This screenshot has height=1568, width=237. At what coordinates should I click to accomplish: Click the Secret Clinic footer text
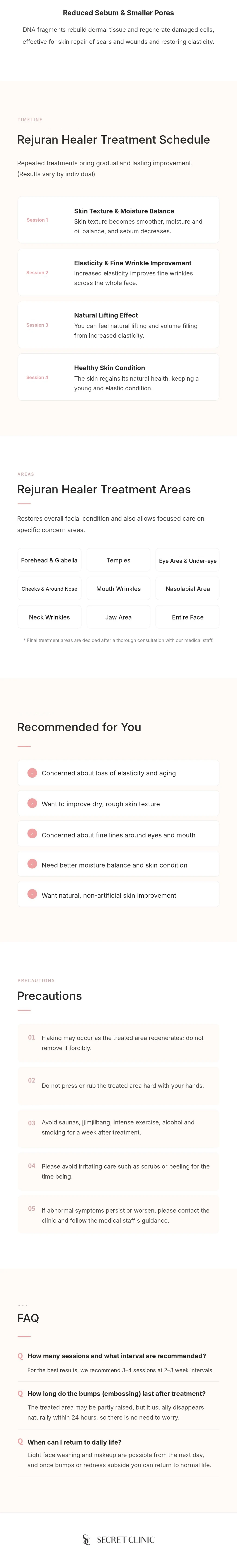coord(125,1539)
